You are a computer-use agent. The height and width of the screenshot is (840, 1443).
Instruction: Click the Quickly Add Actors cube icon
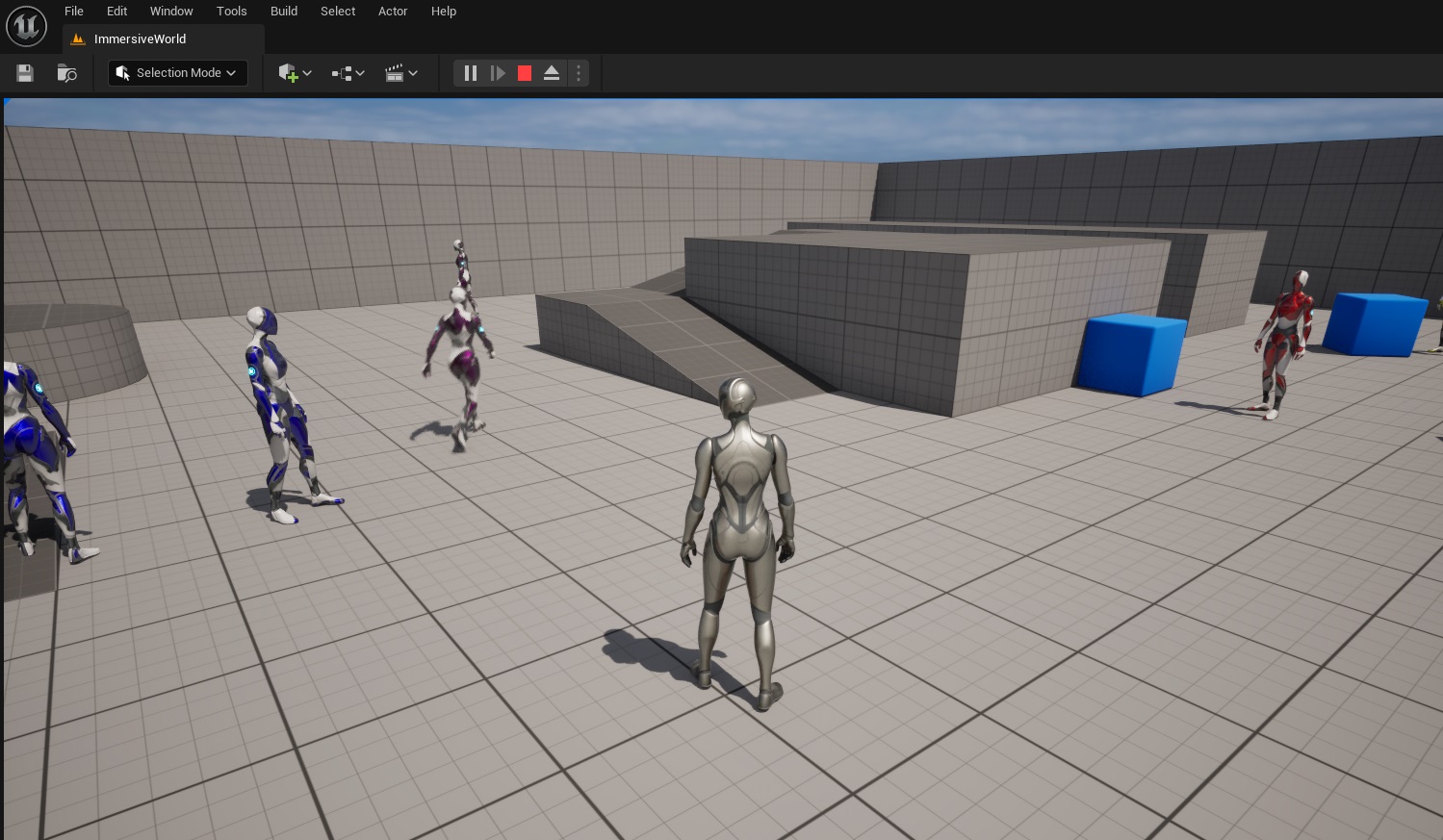(288, 73)
